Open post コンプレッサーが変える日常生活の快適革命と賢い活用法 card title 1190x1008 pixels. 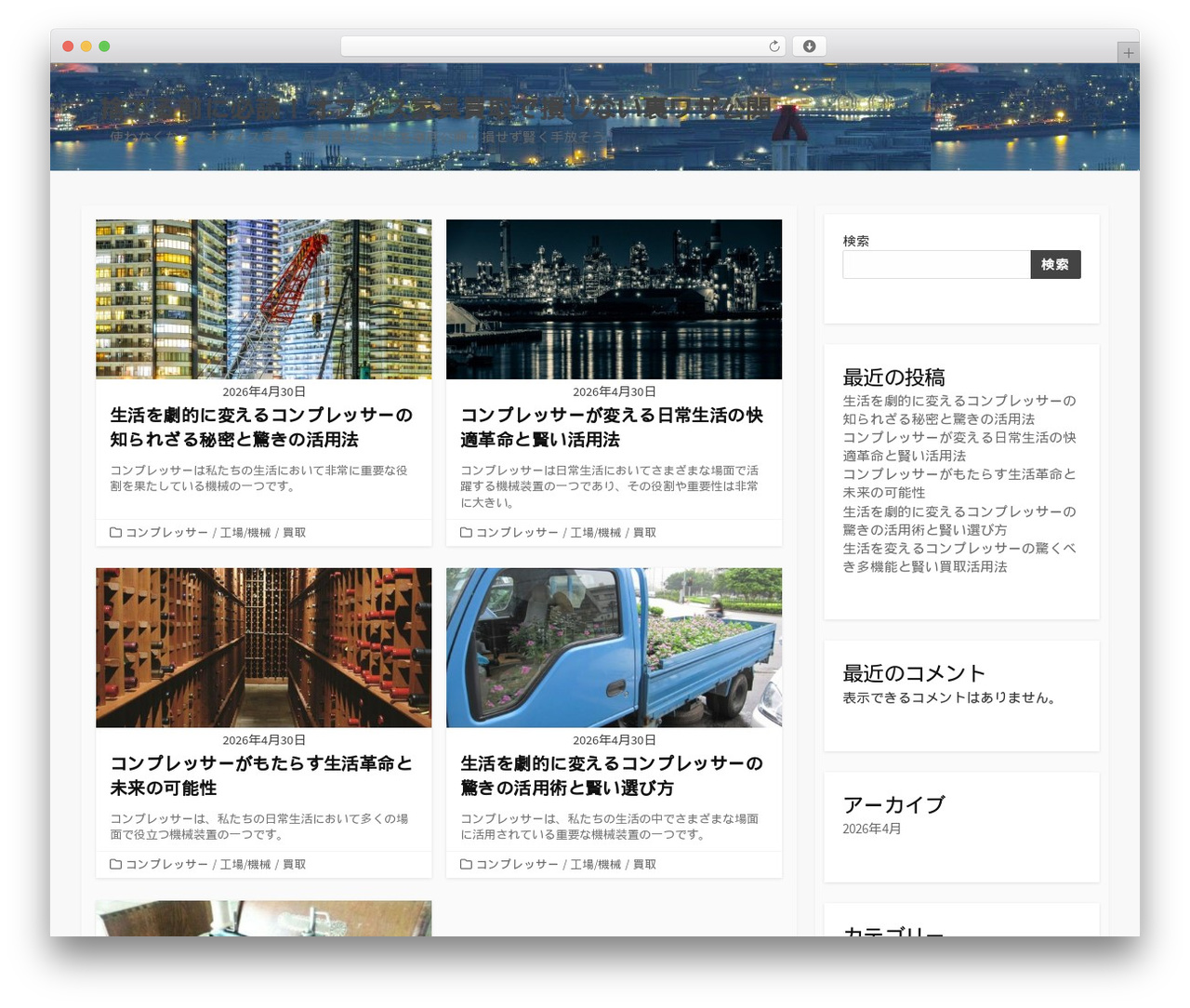612,428
